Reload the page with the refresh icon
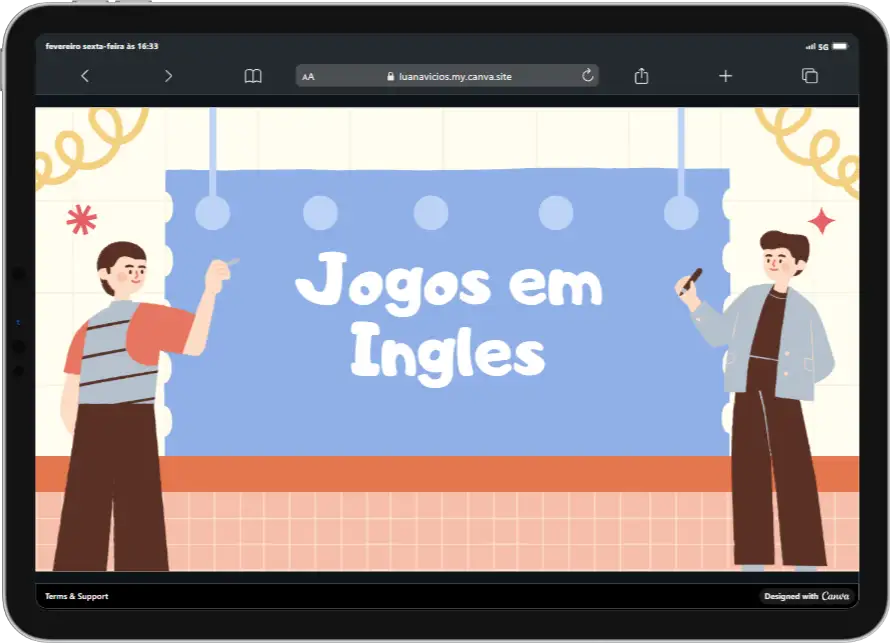Image resolution: width=890 pixels, height=643 pixels. click(x=587, y=76)
